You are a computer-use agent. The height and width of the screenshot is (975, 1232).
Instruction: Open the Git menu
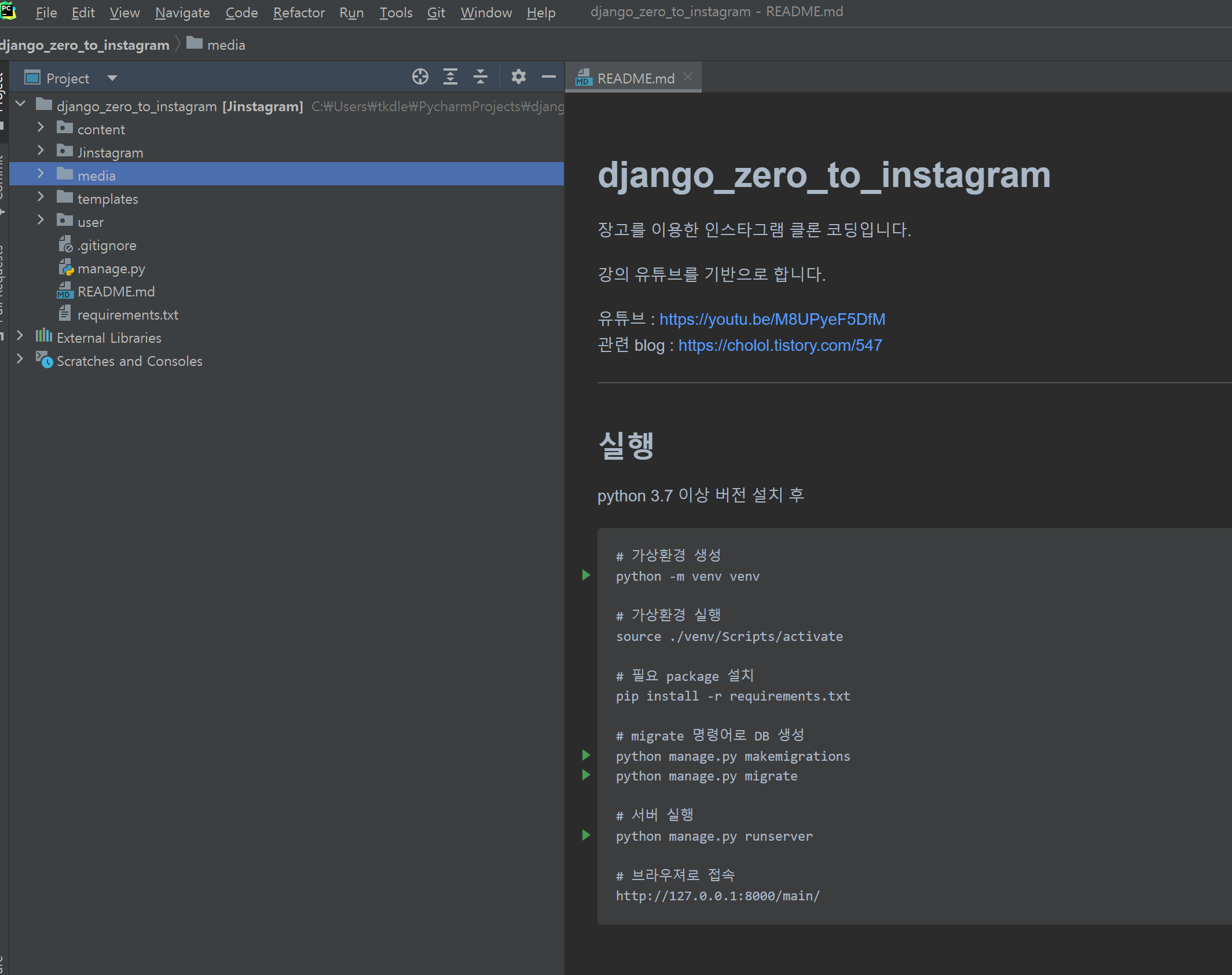(435, 13)
